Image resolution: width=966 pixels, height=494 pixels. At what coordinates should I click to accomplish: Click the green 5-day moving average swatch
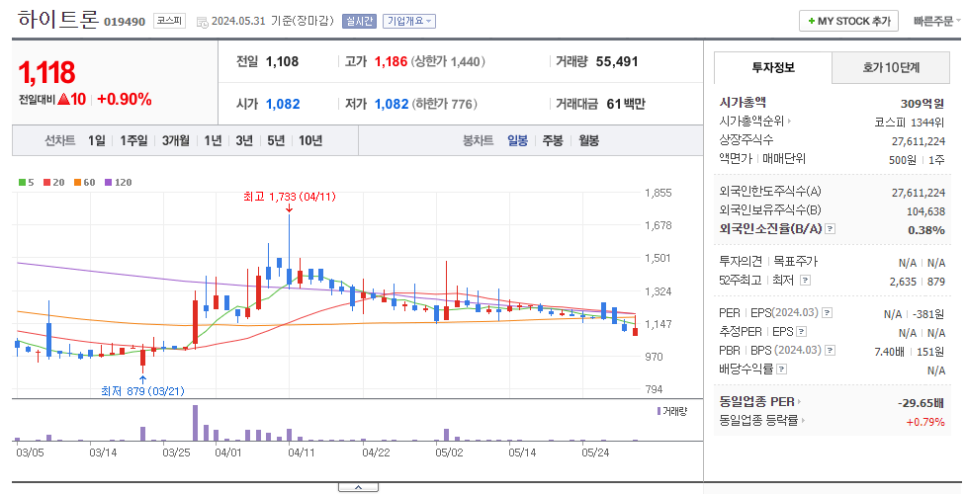[x=22, y=182]
